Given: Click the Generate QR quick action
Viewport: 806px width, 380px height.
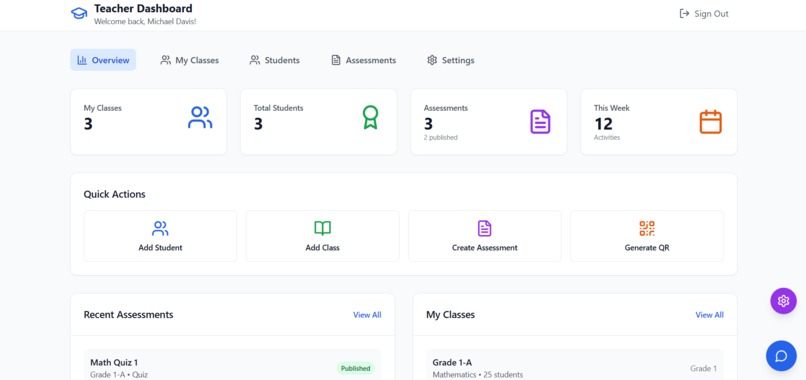Looking at the screenshot, I should [x=647, y=236].
